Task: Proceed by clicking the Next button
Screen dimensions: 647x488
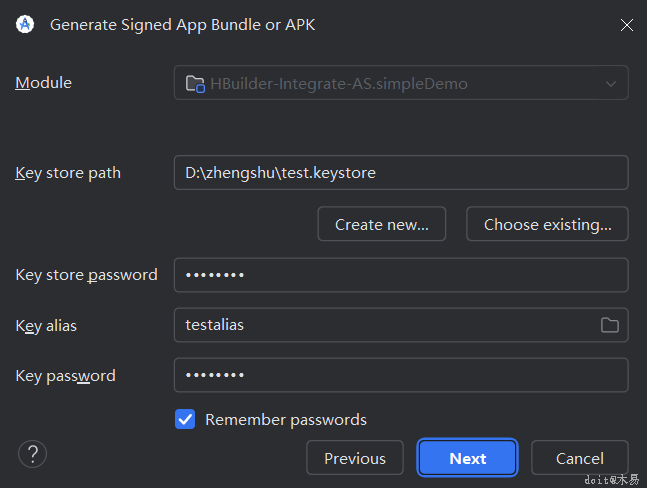Action: pyautogui.click(x=467, y=459)
